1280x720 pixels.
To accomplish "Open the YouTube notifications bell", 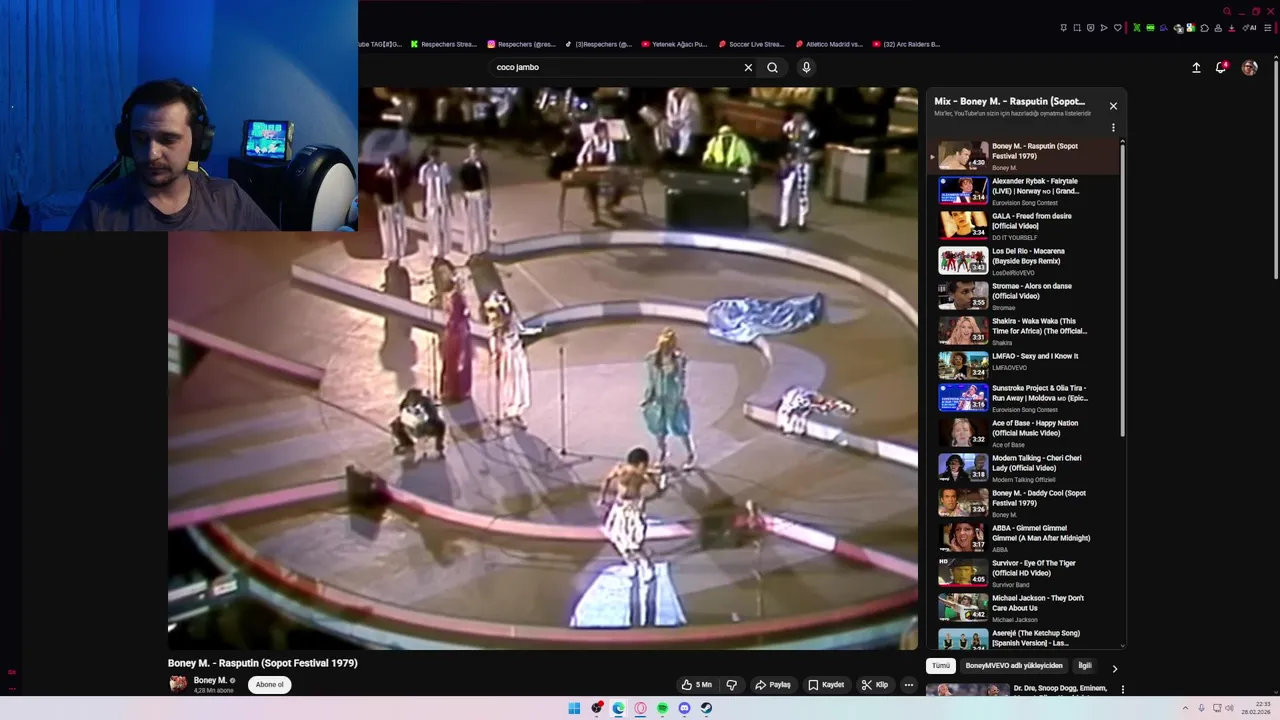I will coord(1221,67).
